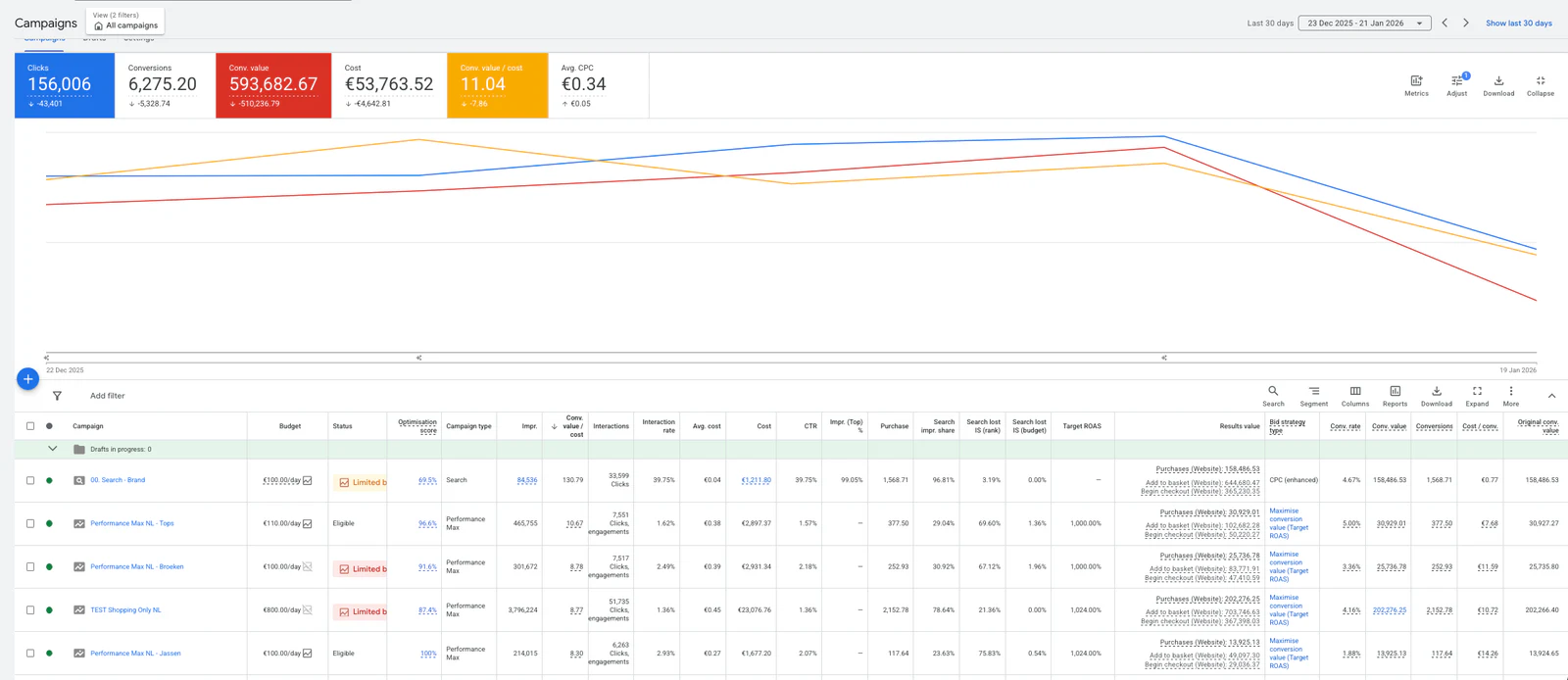Open the table Columns editor
The height and width of the screenshot is (680, 1568).
coord(1355,391)
